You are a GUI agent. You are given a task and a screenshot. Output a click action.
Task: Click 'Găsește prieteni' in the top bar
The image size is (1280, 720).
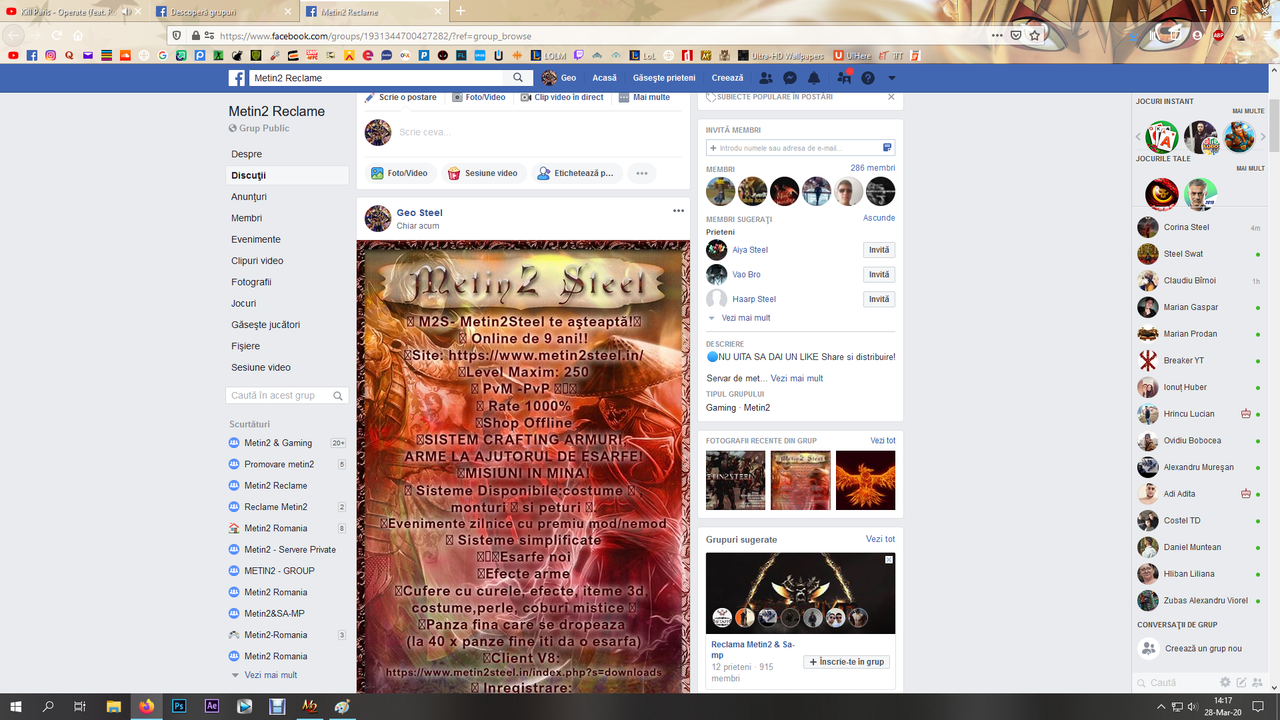coord(664,78)
